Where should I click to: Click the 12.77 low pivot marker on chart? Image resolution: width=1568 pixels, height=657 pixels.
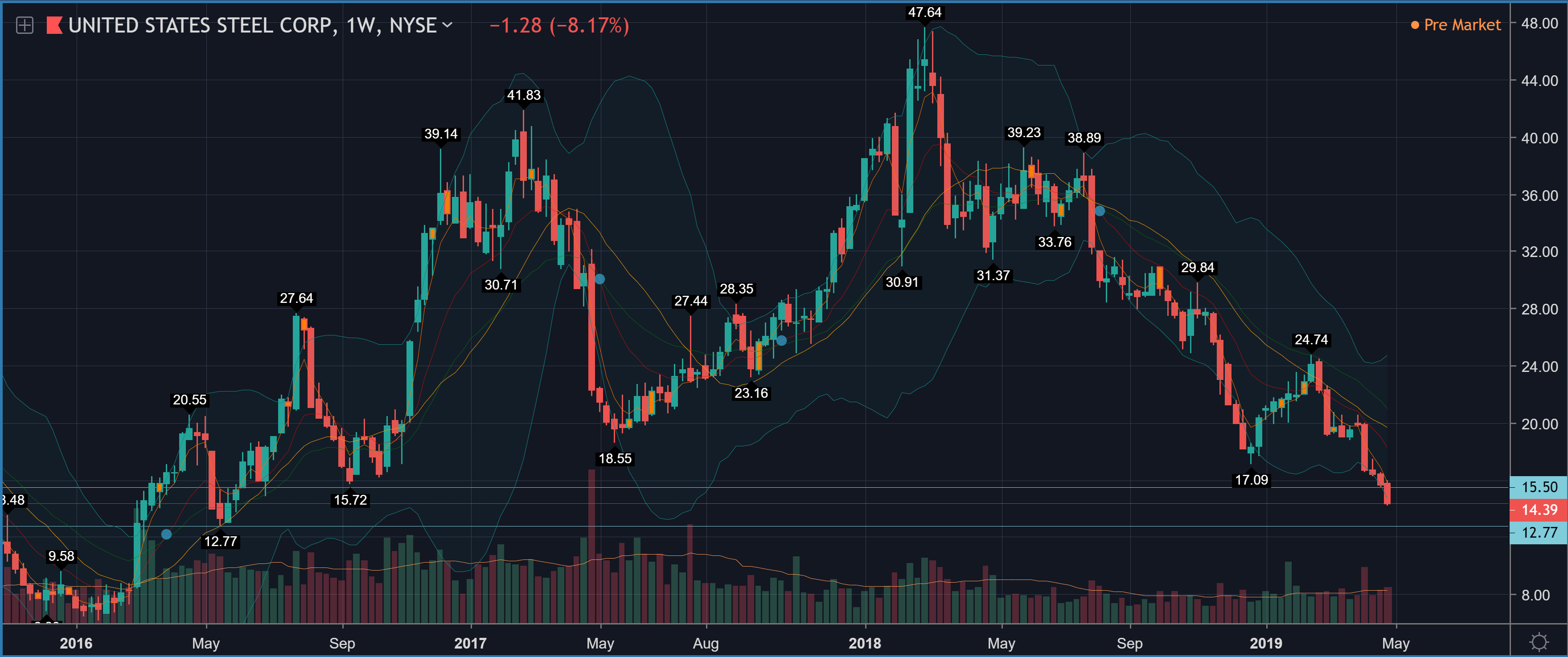[220, 542]
